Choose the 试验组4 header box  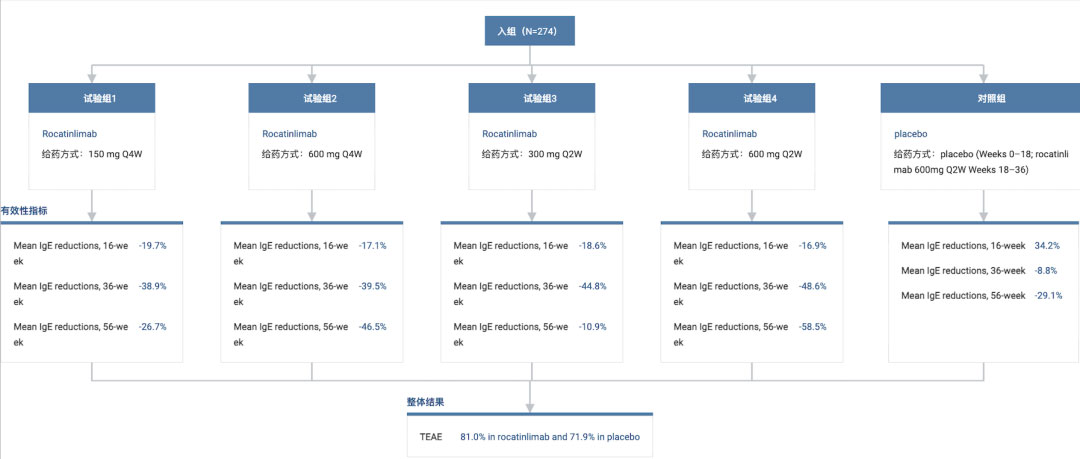[751, 98]
